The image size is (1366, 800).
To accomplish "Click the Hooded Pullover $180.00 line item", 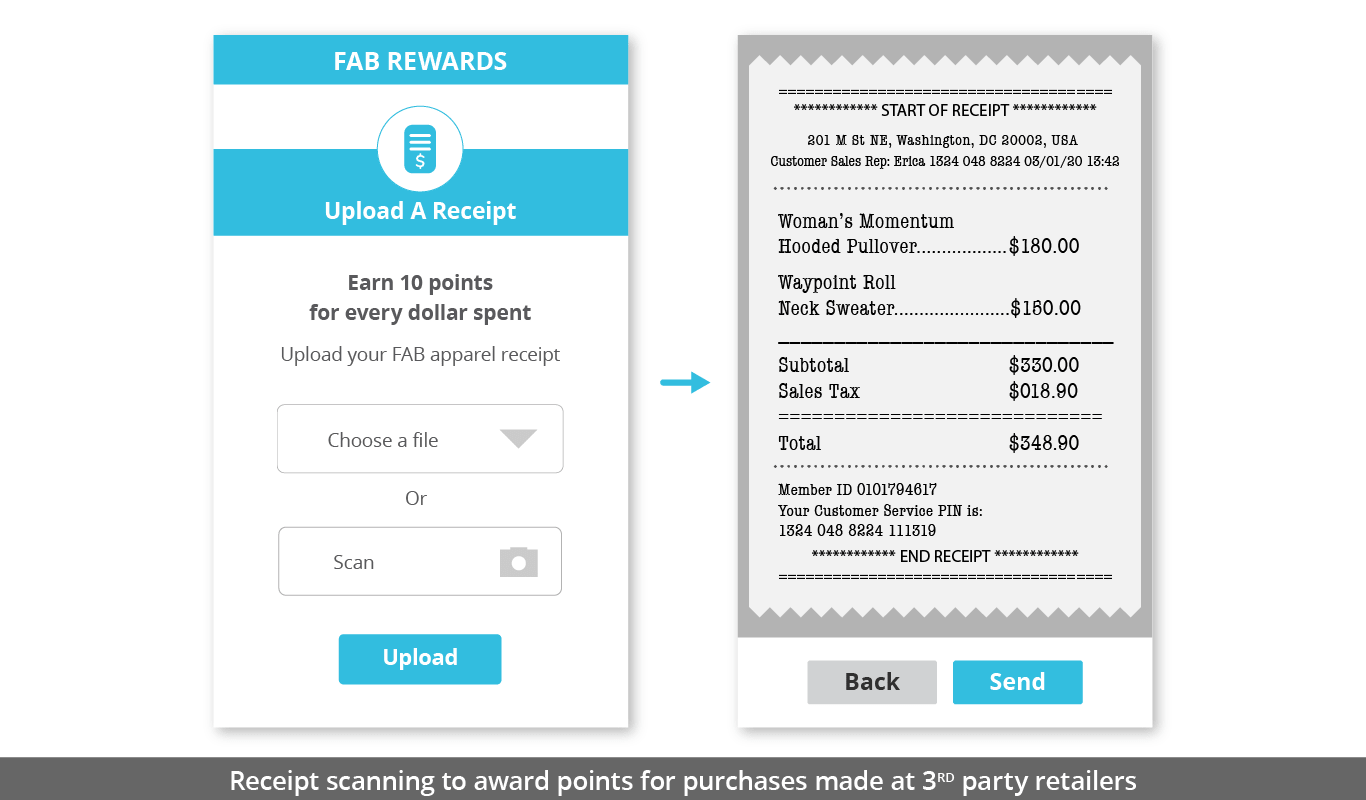I will [x=928, y=246].
